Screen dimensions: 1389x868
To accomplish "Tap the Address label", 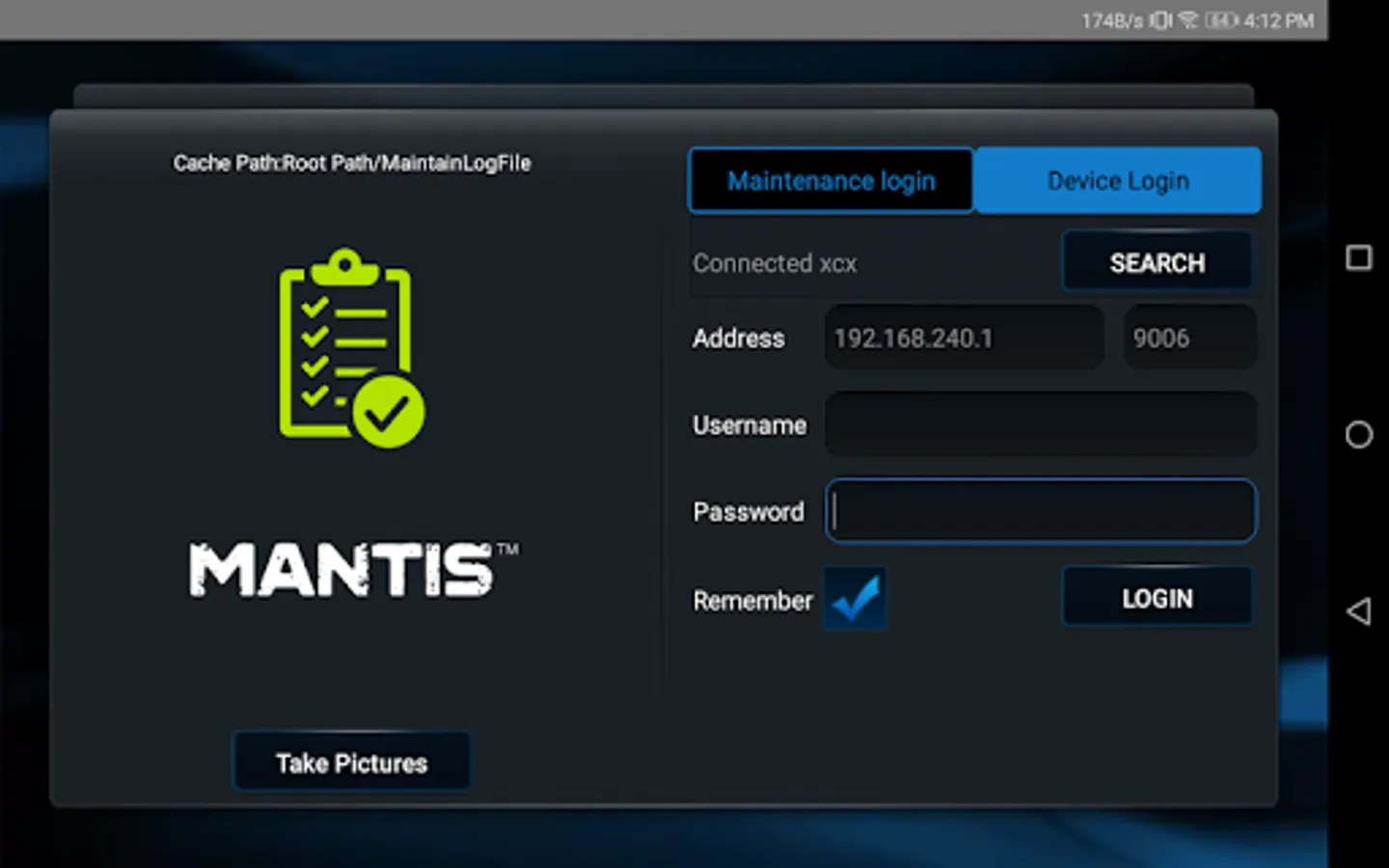I will [x=739, y=339].
